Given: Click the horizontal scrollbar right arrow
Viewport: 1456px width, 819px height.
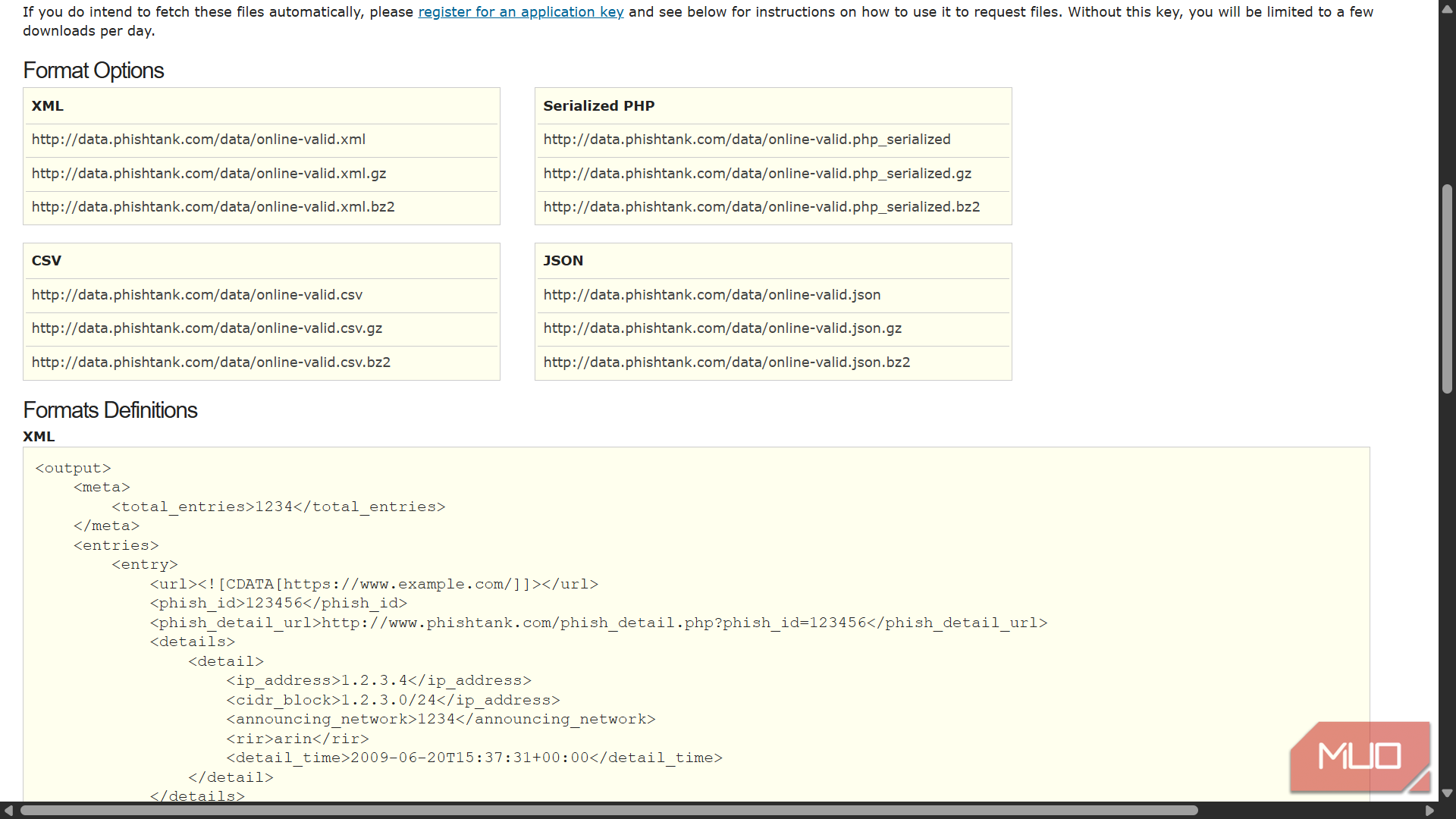Looking at the screenshot, I should [x=1429, y=811].
